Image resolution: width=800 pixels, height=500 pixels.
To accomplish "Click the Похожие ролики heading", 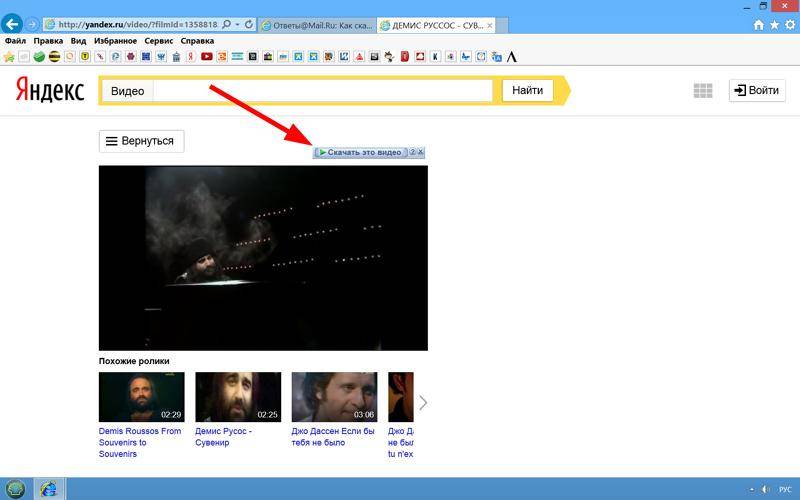I will click(x=134, y=361).
